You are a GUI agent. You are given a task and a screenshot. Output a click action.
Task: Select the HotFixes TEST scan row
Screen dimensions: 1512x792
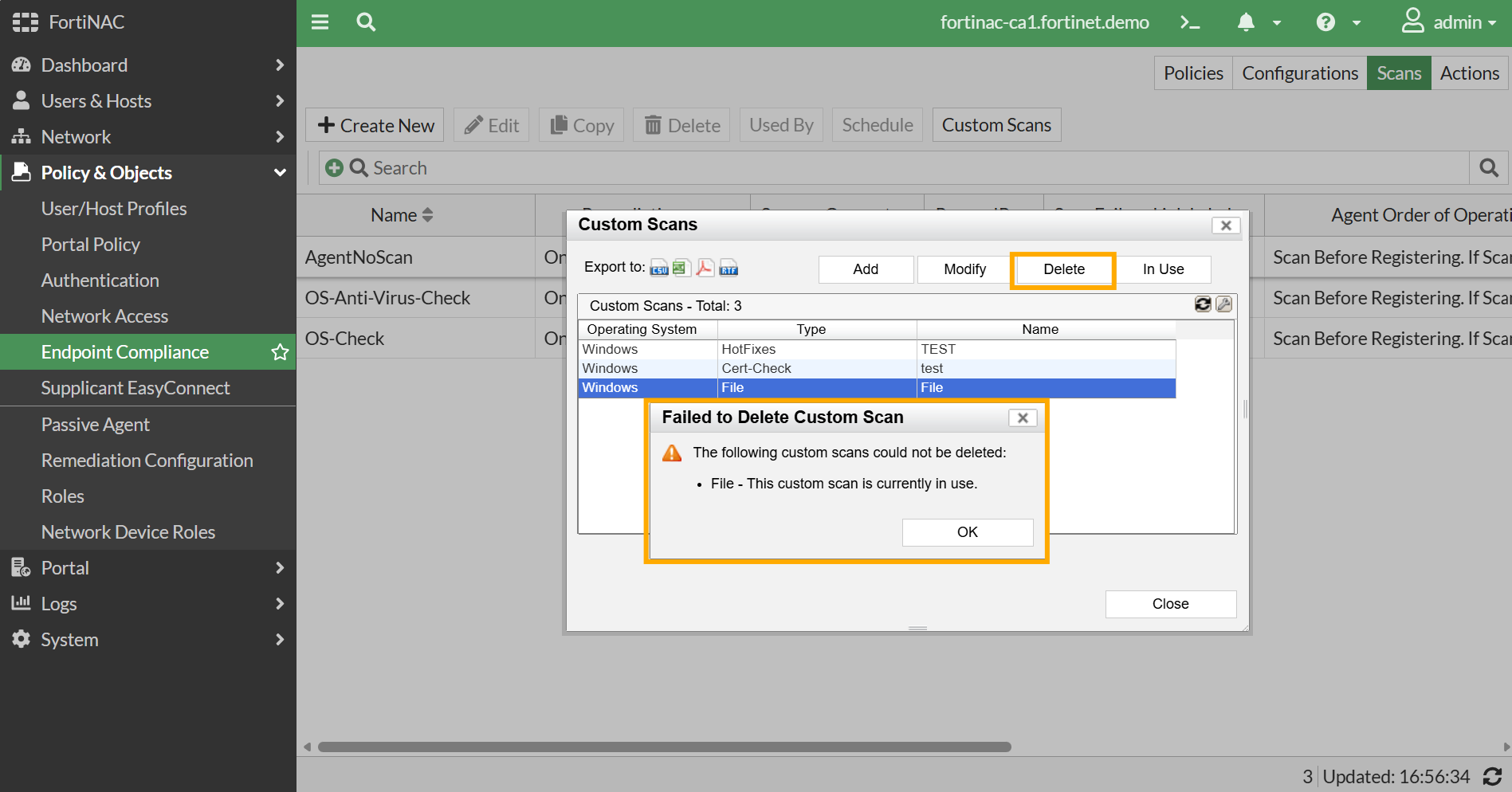pyautogui.click(x=877, y=349)
